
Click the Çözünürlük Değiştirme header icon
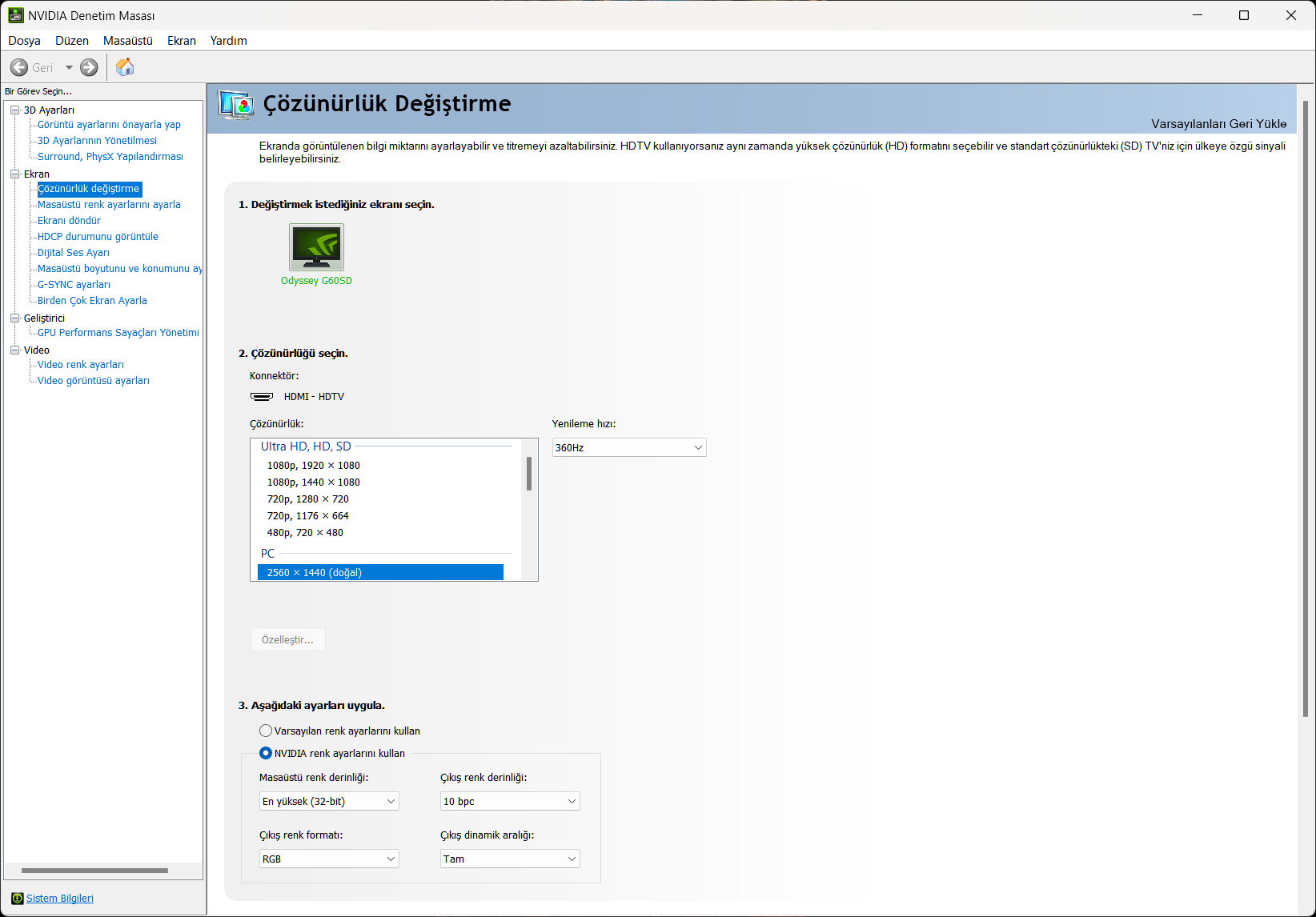[x=237, y=105]
